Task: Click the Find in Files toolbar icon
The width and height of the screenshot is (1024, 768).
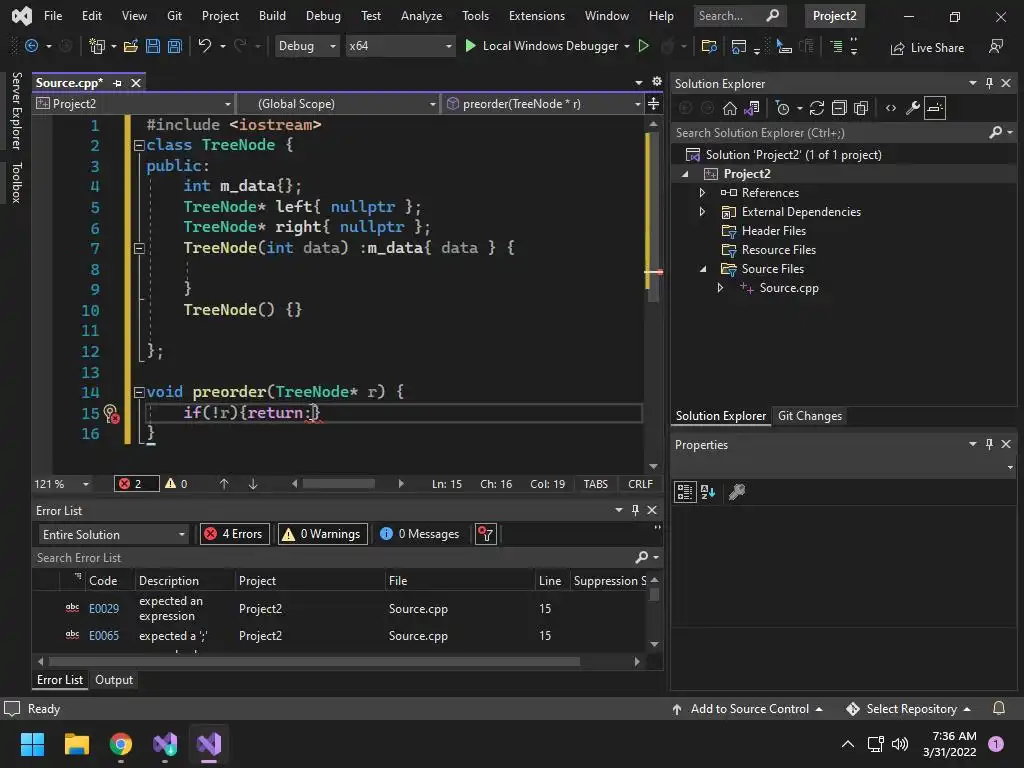Action: (709, 46)
